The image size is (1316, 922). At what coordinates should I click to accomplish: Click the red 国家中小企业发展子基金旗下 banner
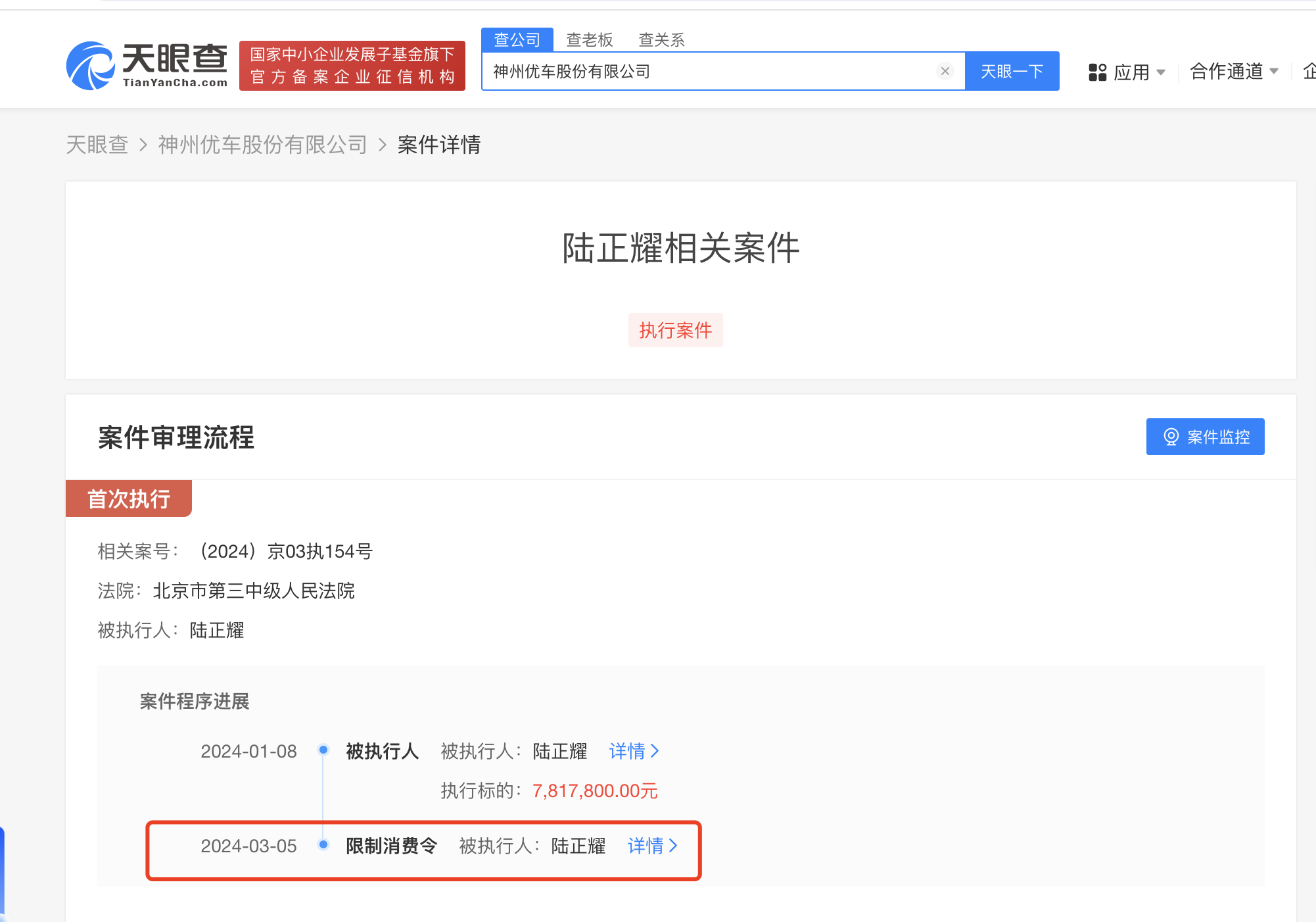click(352, 66)
